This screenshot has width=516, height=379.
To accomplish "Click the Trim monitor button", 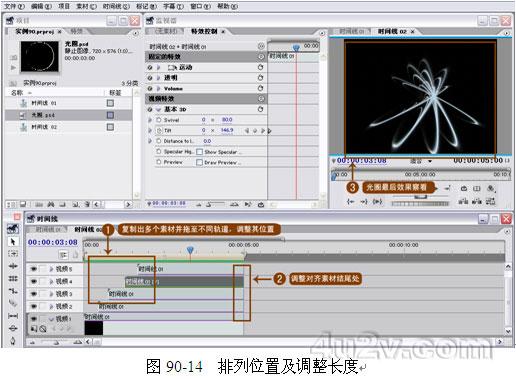I will (490, 201).
